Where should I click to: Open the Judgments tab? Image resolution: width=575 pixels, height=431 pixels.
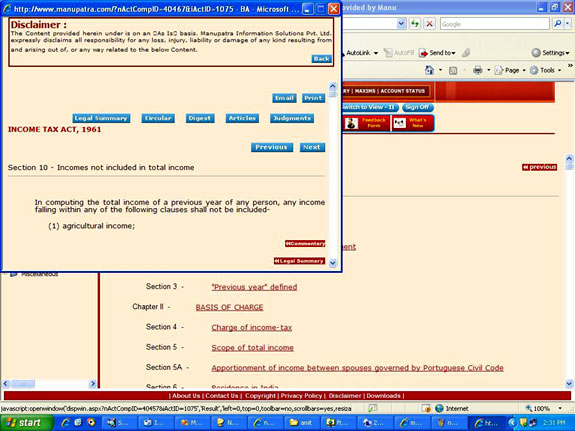[x=292, y=118]
